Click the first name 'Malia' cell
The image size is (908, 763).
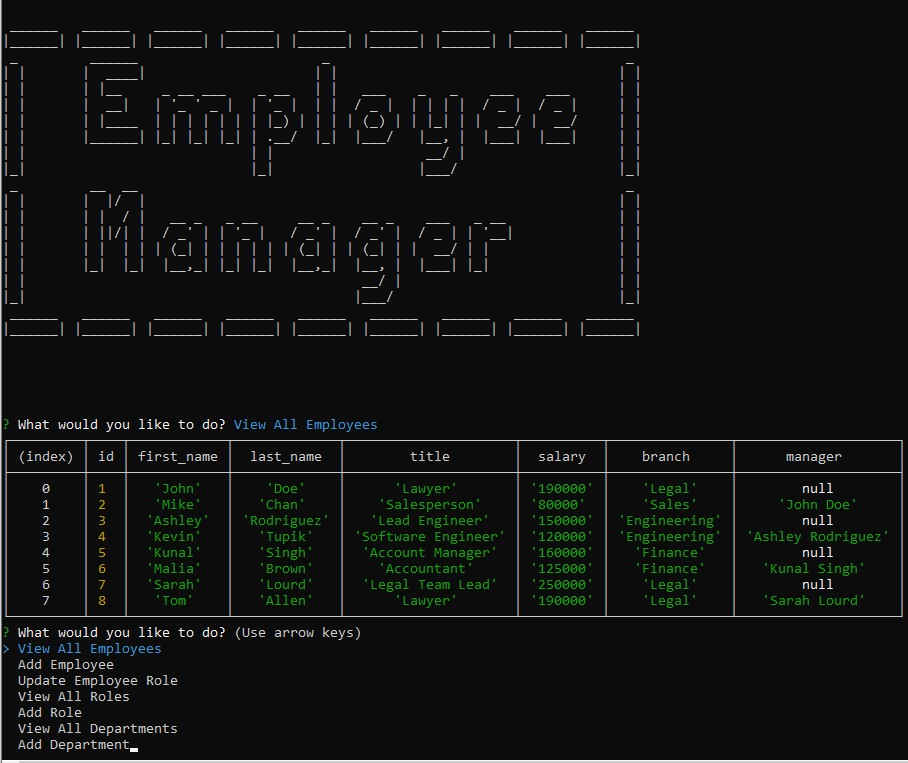pos(174,569)
